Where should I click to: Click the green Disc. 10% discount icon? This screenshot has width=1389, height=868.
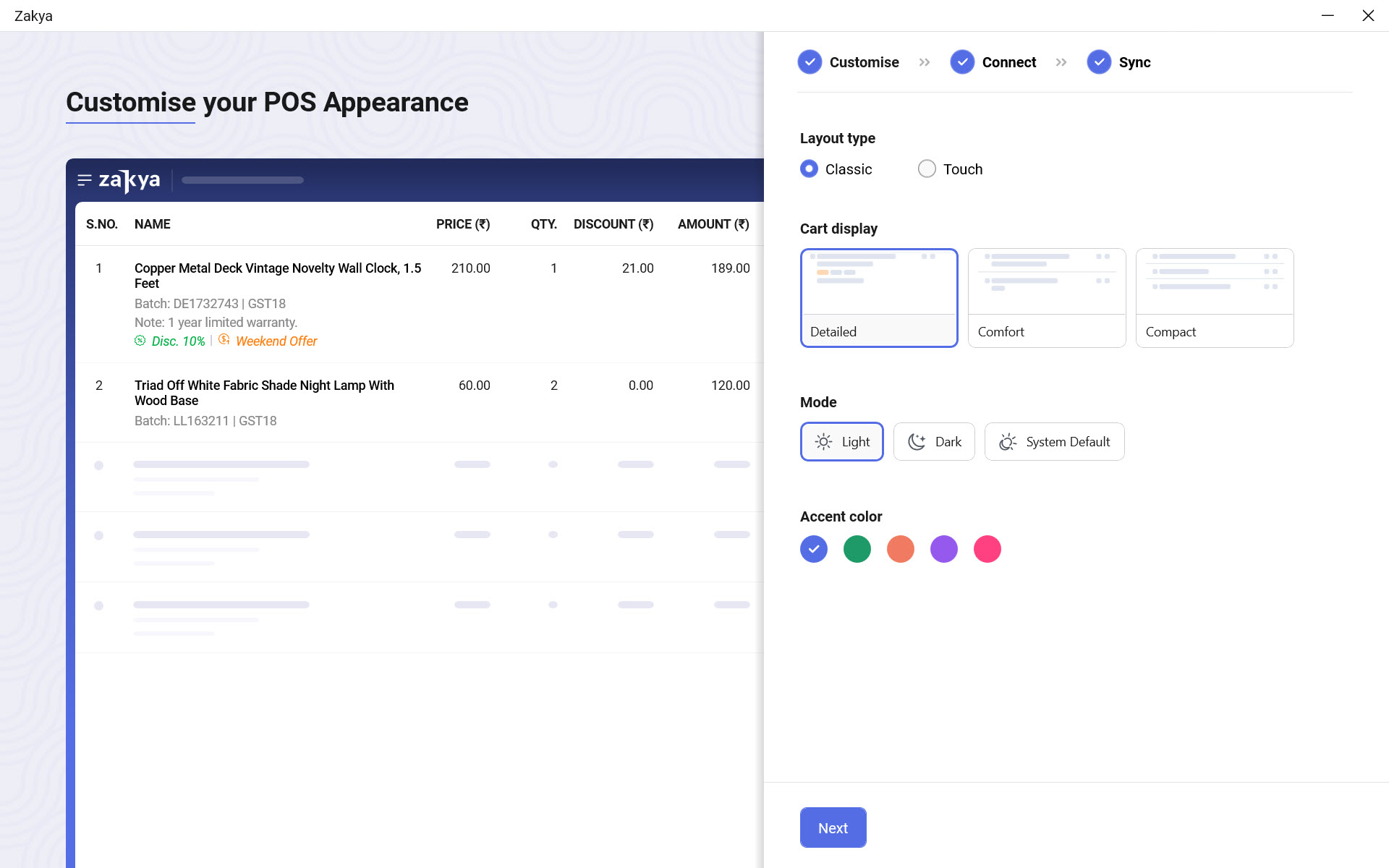pos(140,341)
